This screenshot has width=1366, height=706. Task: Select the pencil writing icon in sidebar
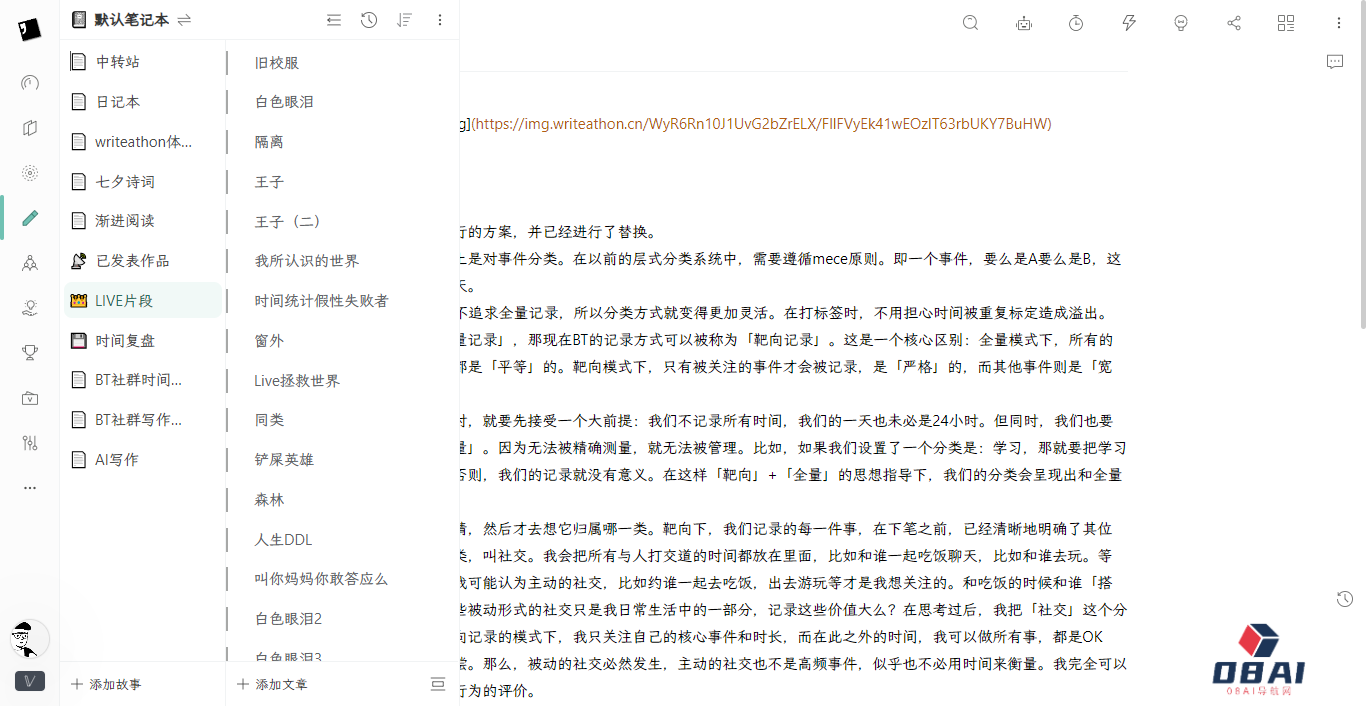pyautogui.click(x=30, y=218)
